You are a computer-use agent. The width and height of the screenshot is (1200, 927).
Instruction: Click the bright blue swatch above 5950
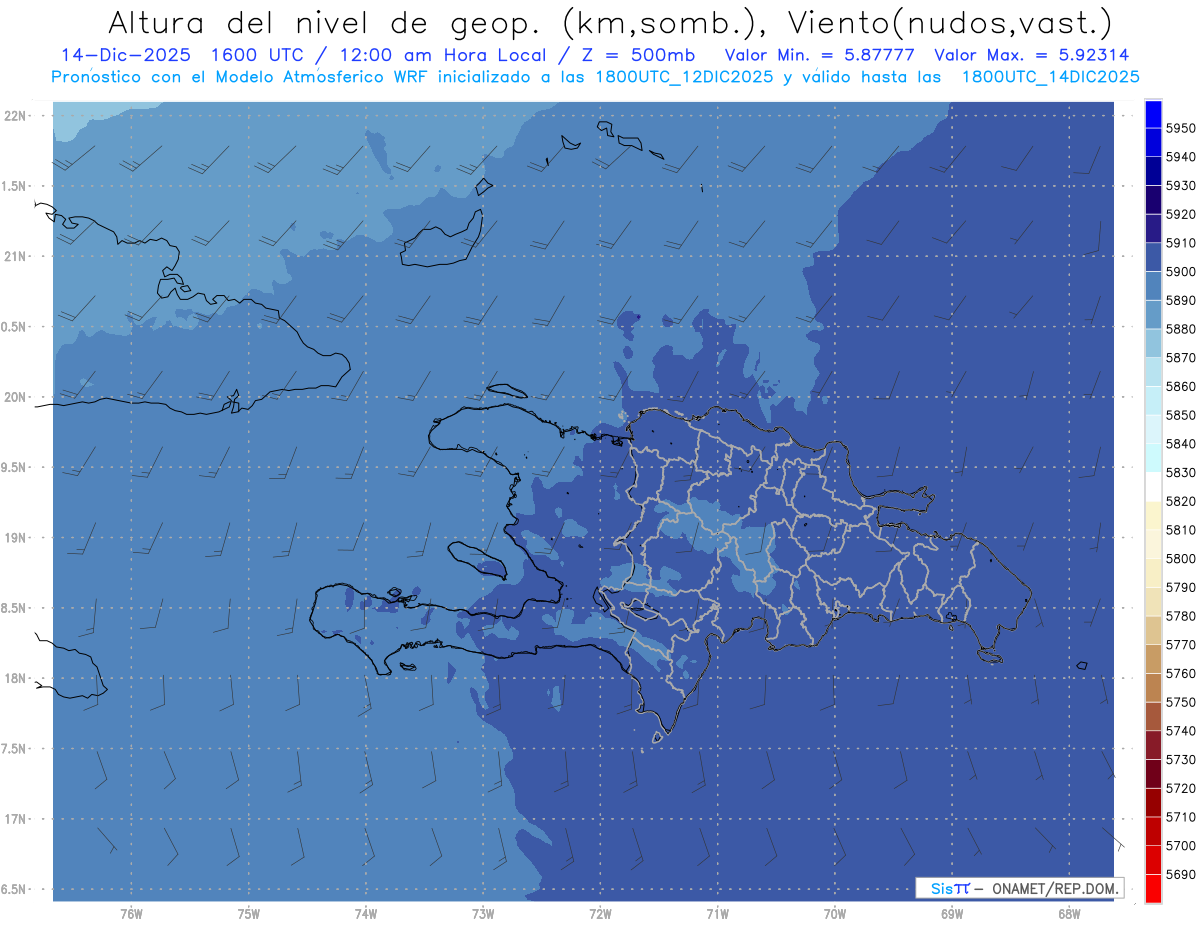[1153, 113]
